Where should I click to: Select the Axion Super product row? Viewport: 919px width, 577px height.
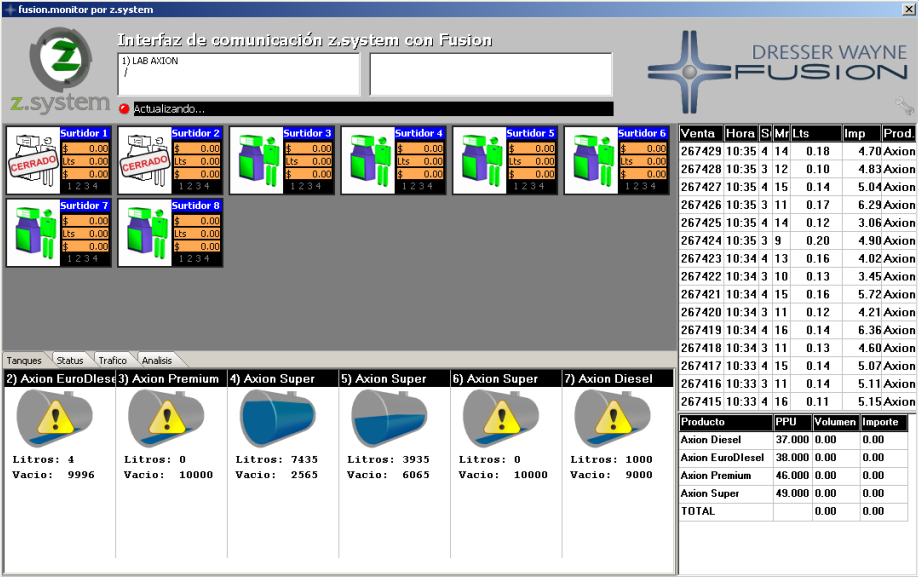(x=794, y=493)
